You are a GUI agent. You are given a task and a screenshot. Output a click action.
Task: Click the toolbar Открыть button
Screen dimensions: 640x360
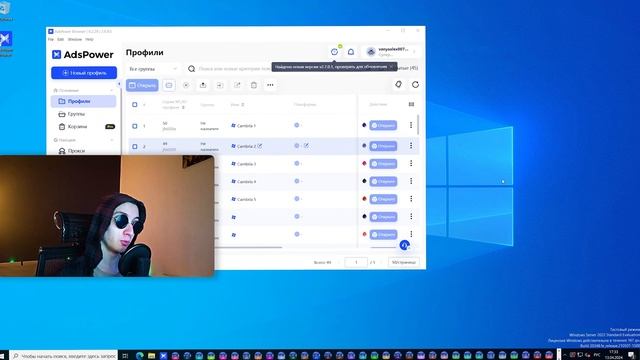click(142, 85)
